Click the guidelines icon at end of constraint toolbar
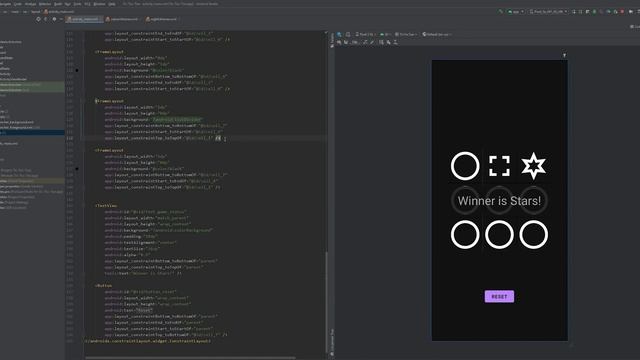640x360 pixels. pyautogui.click(x=396, y=42)
